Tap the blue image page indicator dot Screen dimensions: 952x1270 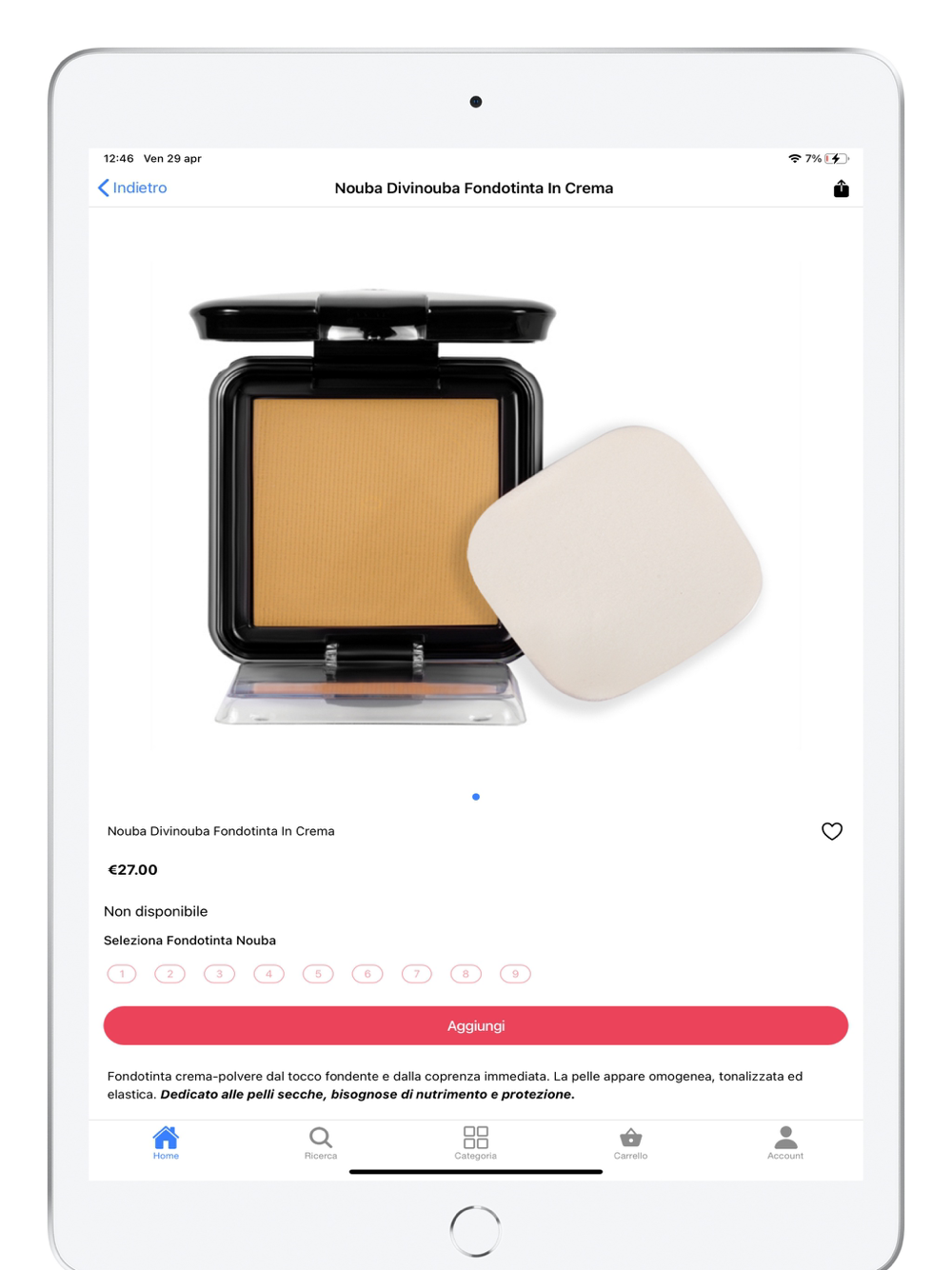[476, 797]
